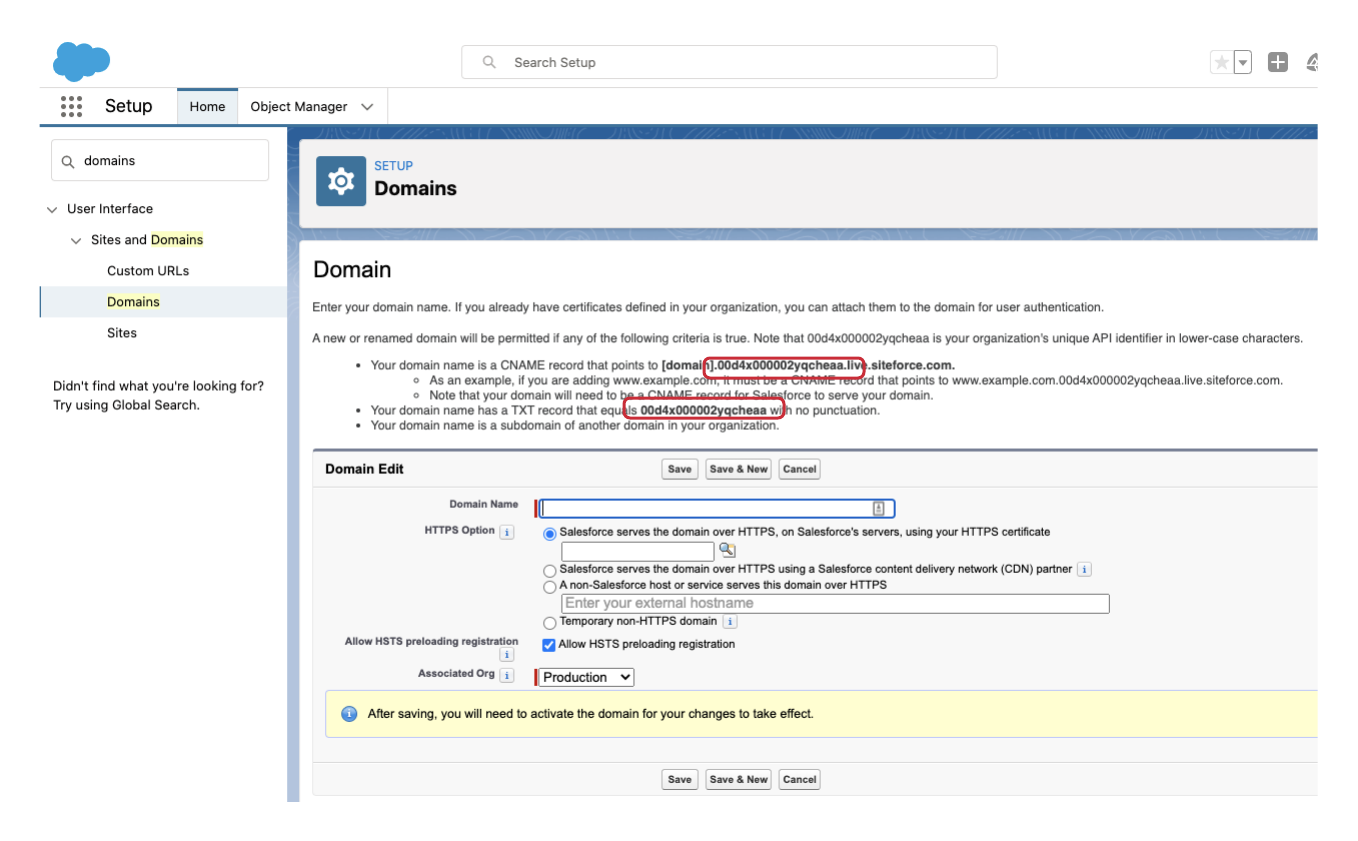Click the Salesforce cloud logo

[x=81, y=61]
